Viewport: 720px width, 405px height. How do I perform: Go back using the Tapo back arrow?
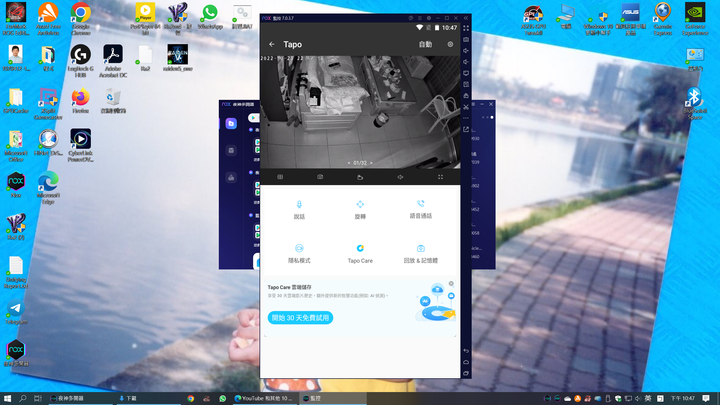[x=271, y=45]
